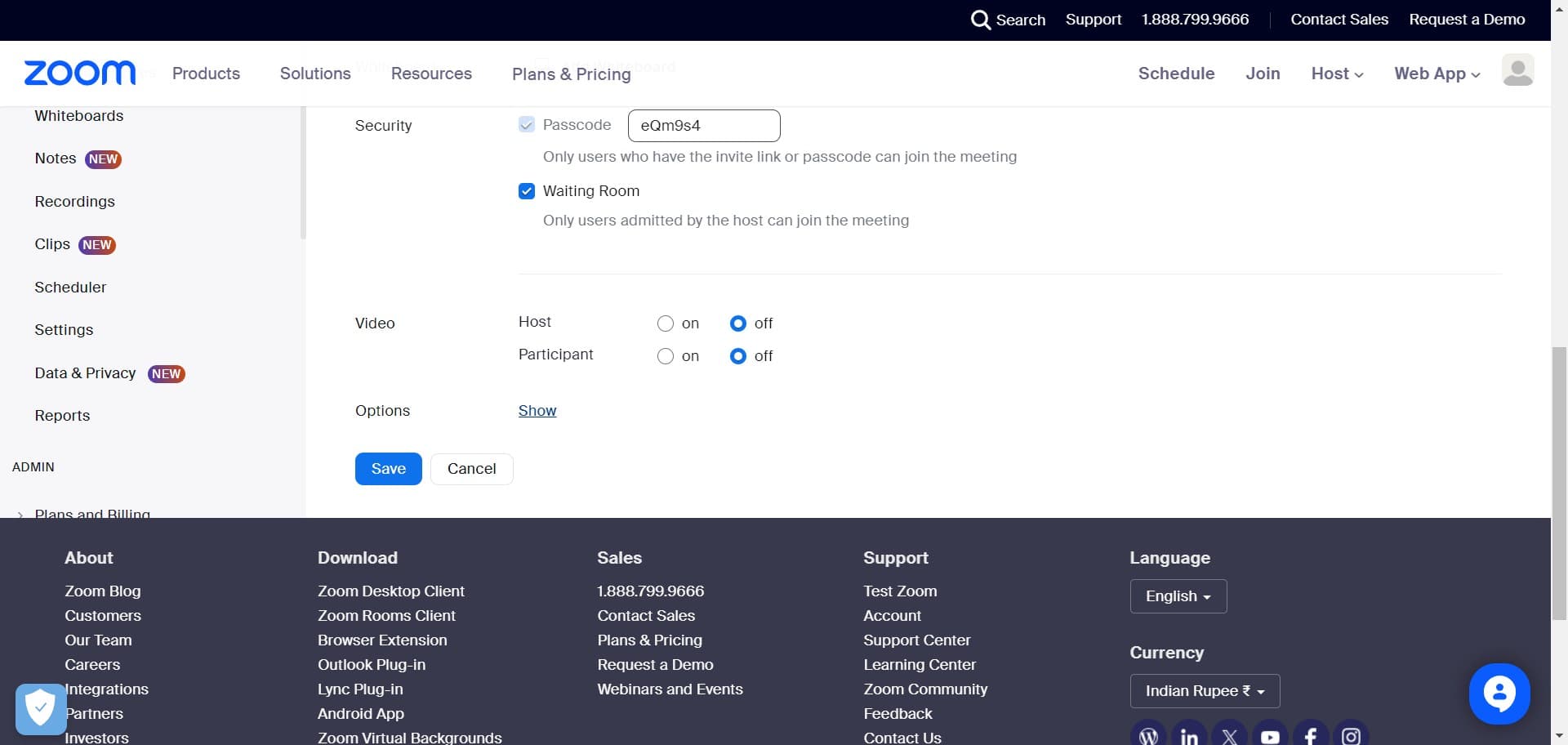
Task: Open the Products menu
Action: 205,74
